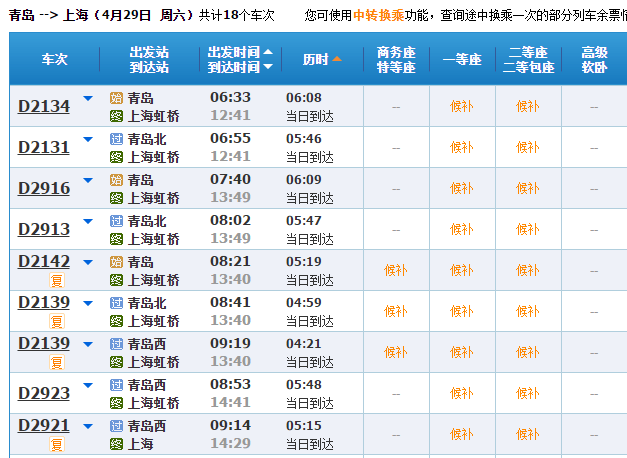Open train number D2131 link
Viewport: 627px width, 458px height.
coord(44,148)
